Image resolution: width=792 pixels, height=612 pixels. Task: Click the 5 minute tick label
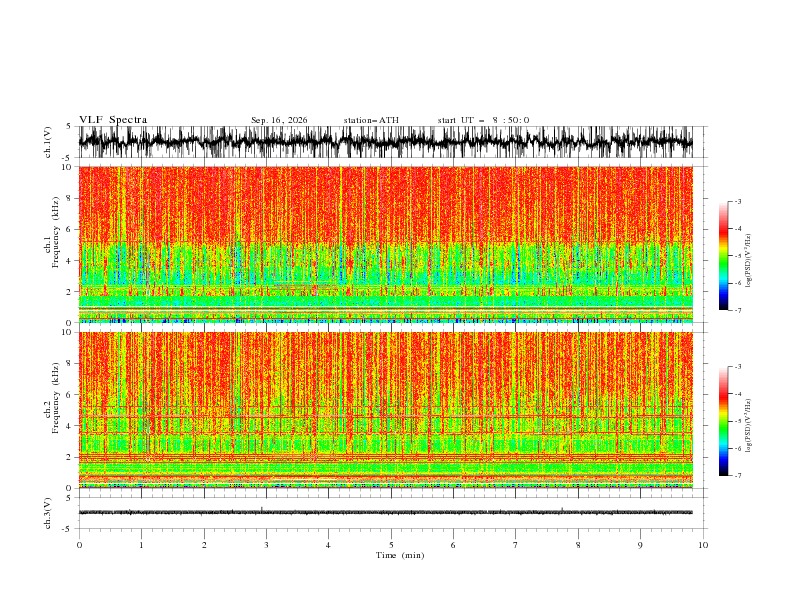coord(391,545)
